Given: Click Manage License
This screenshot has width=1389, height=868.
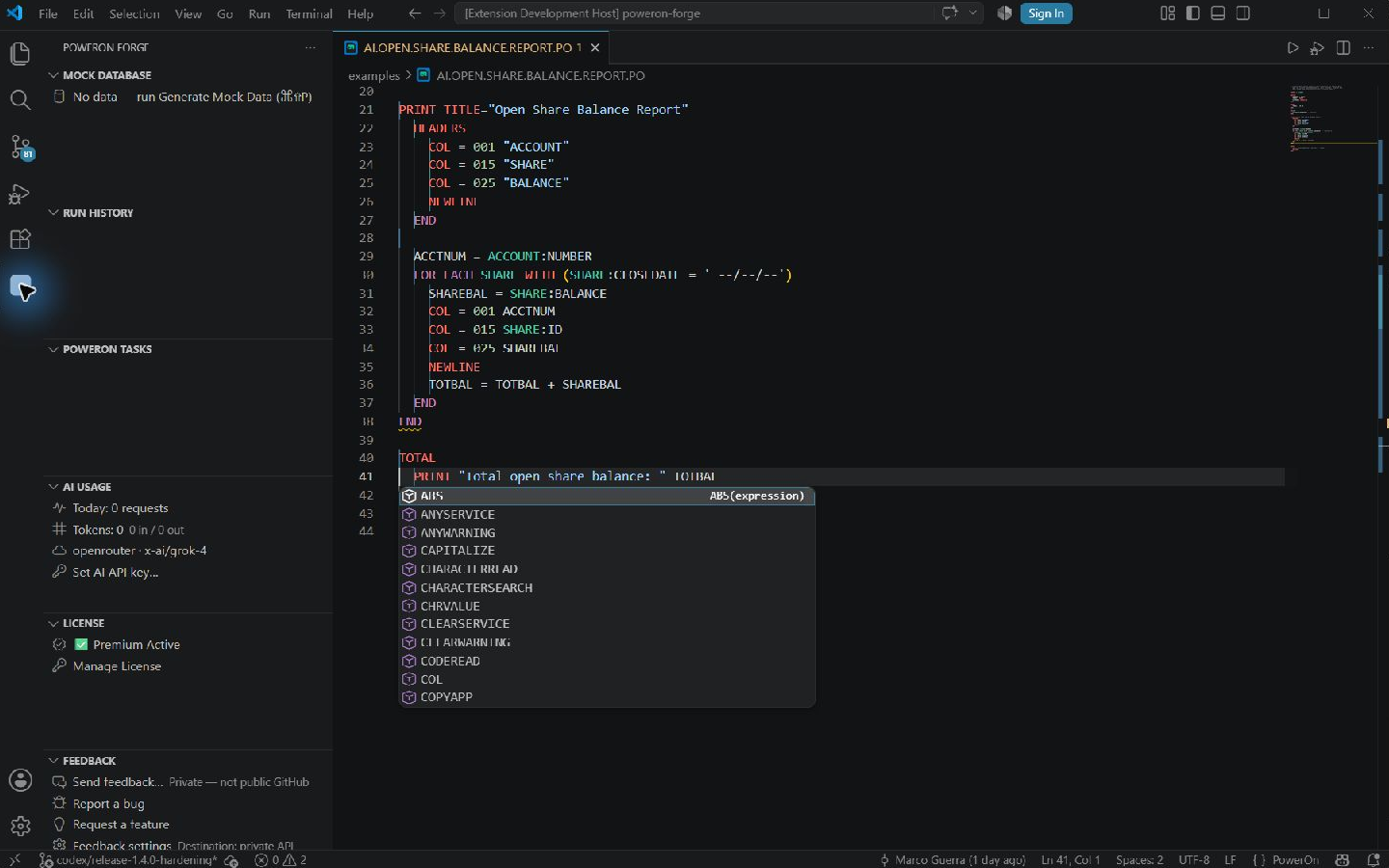Looking at the screenshot, I should (117, 666).
